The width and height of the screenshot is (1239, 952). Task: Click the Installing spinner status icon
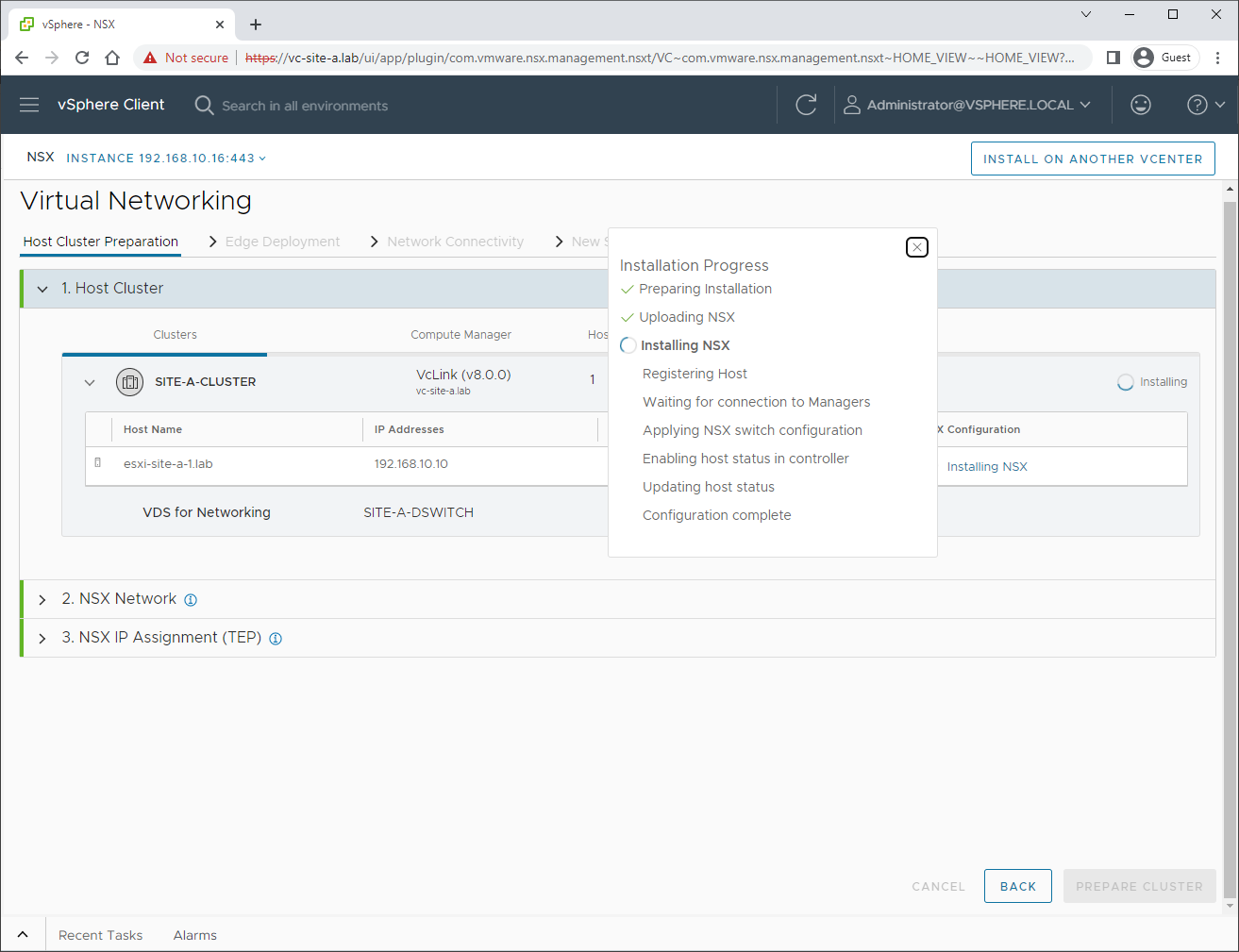1125,382
